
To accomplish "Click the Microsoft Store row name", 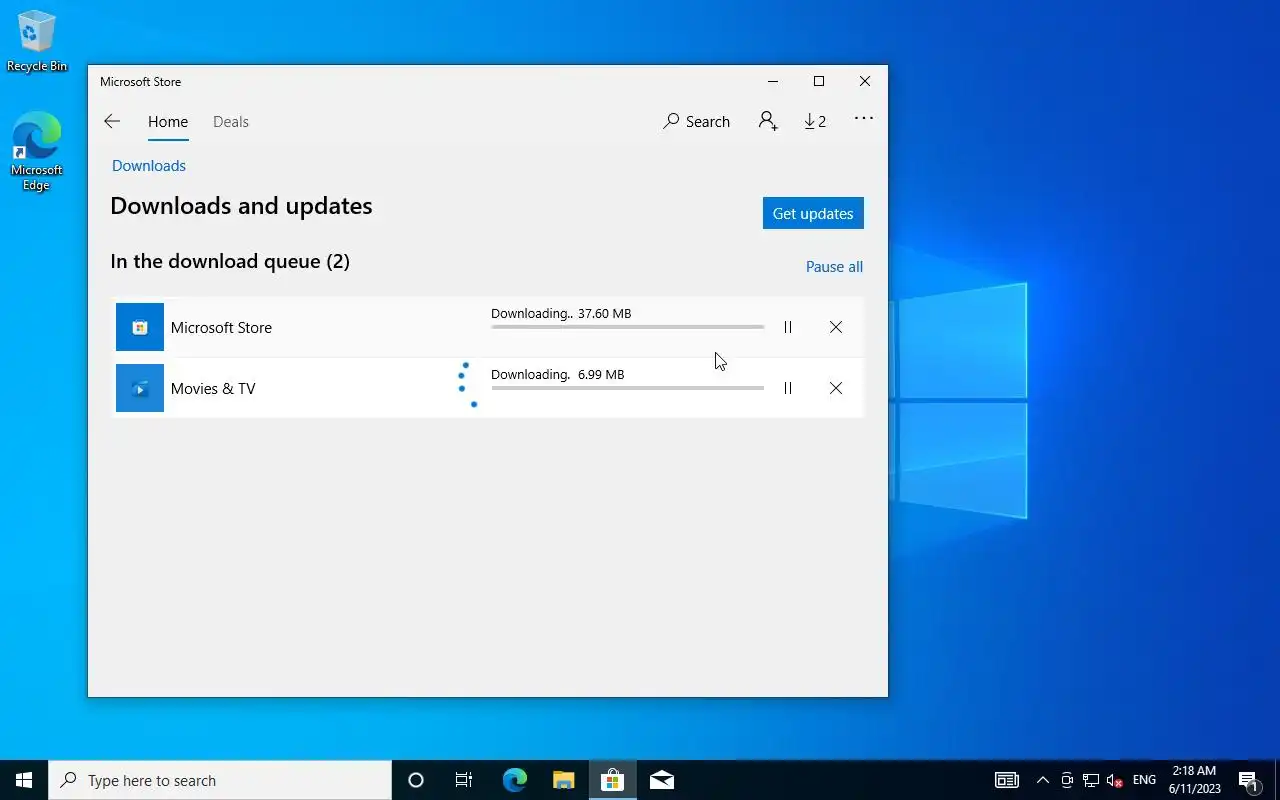I will 221,327.
